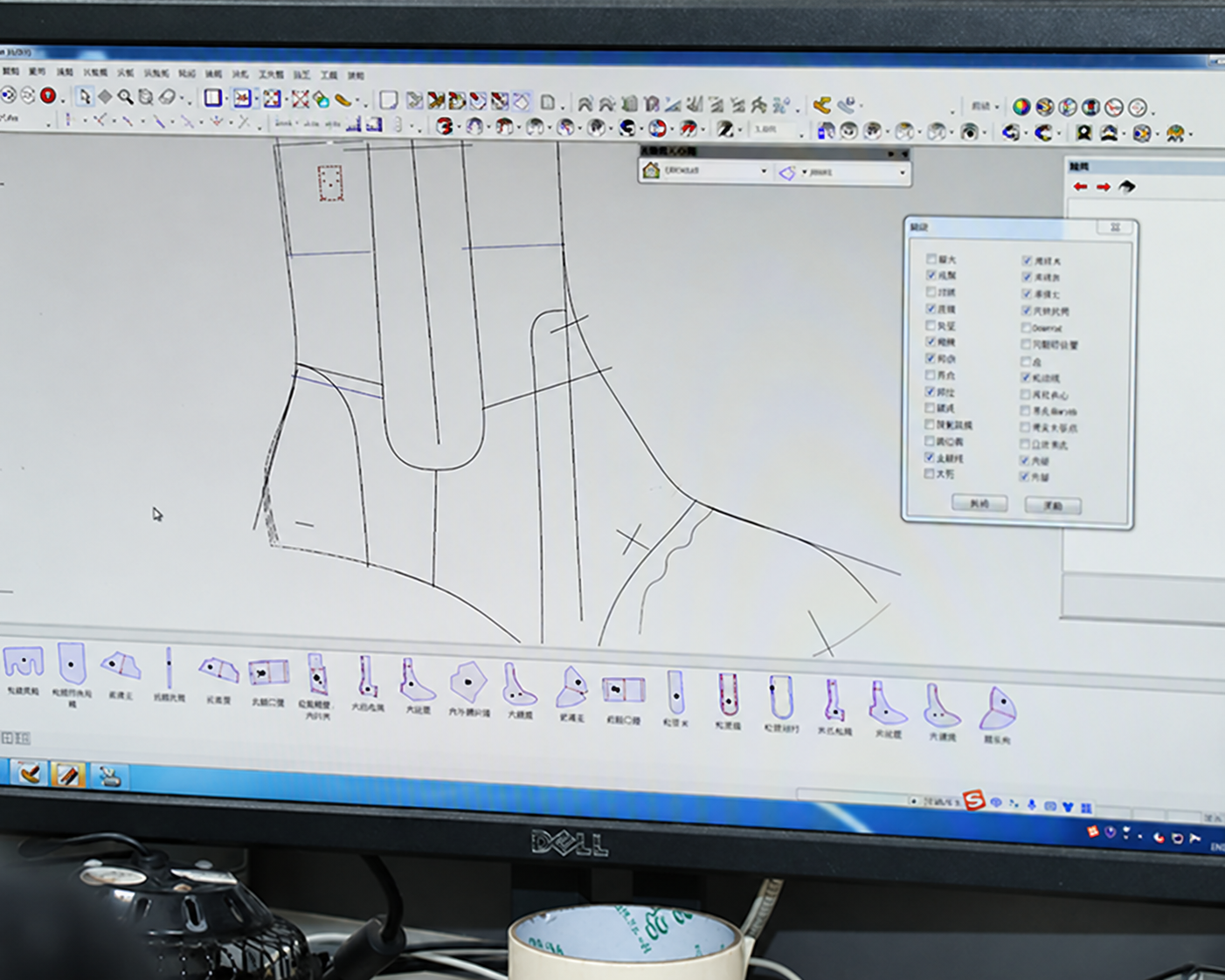This screenshot has width=1225, height=980.
Task: Click the red dotted rectangle on the pattern
Action: 330,183
